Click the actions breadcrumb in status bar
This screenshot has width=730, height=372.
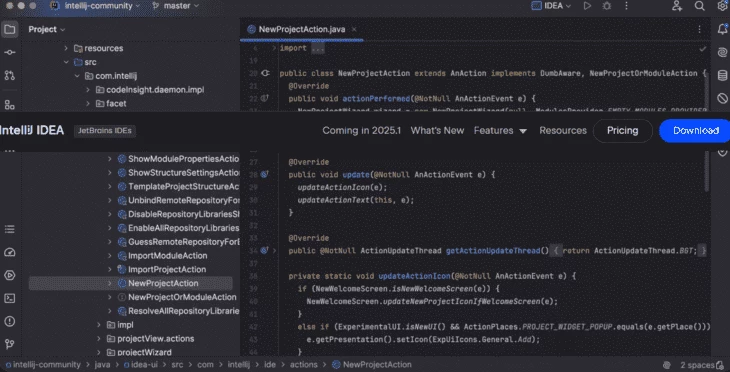tap(304, 365)
